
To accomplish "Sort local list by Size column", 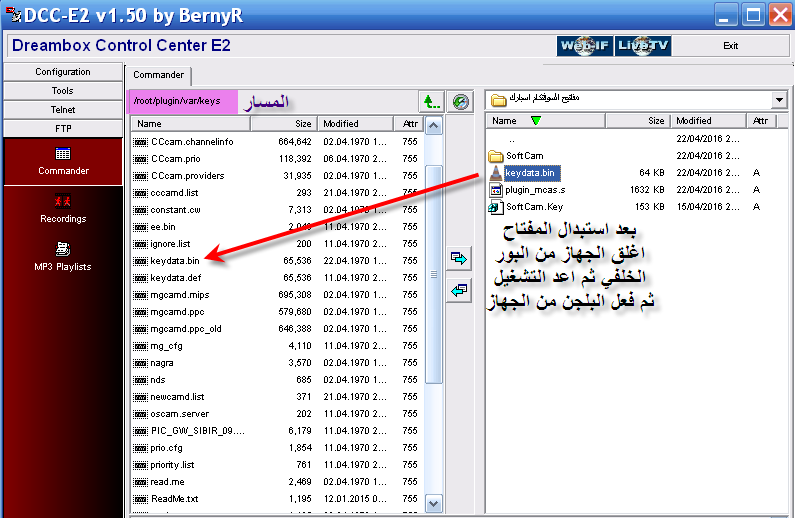I will pos(637,121).
